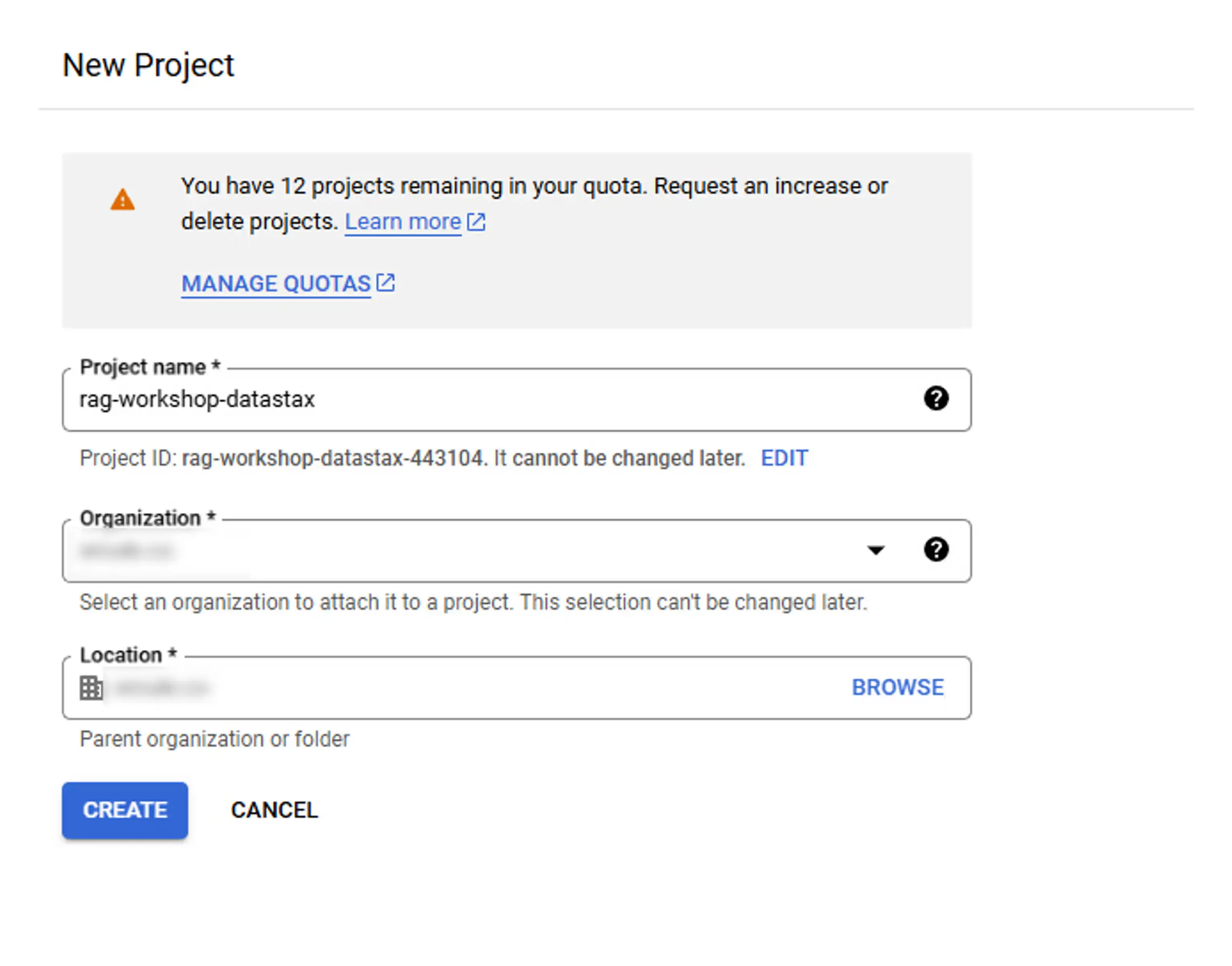Open the Learn more link
1232x966 pixels.
tap(403, 222)
